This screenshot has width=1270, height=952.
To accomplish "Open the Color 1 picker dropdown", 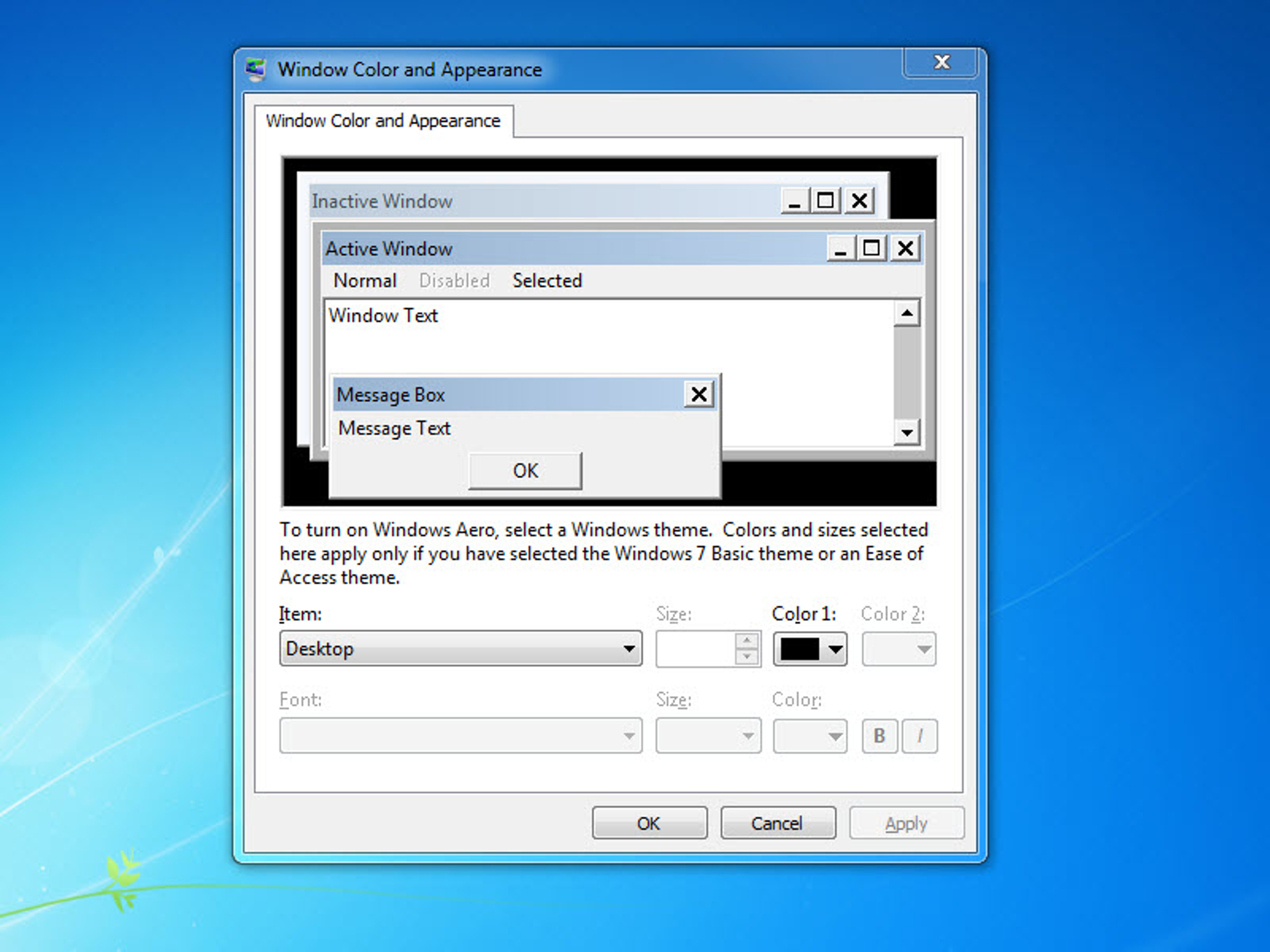I will click(x=810, y=649).
